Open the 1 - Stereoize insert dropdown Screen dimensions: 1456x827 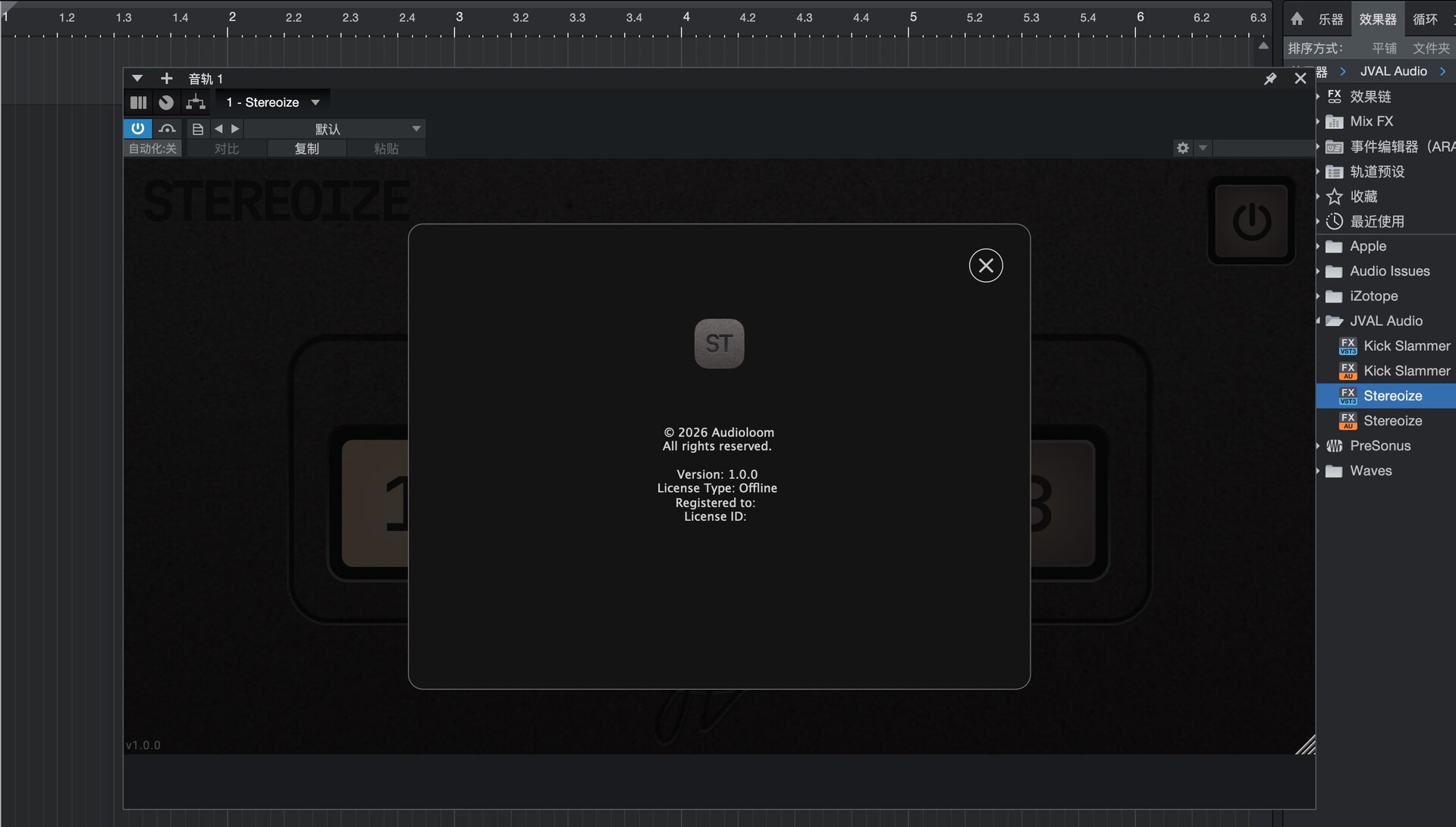272,102
